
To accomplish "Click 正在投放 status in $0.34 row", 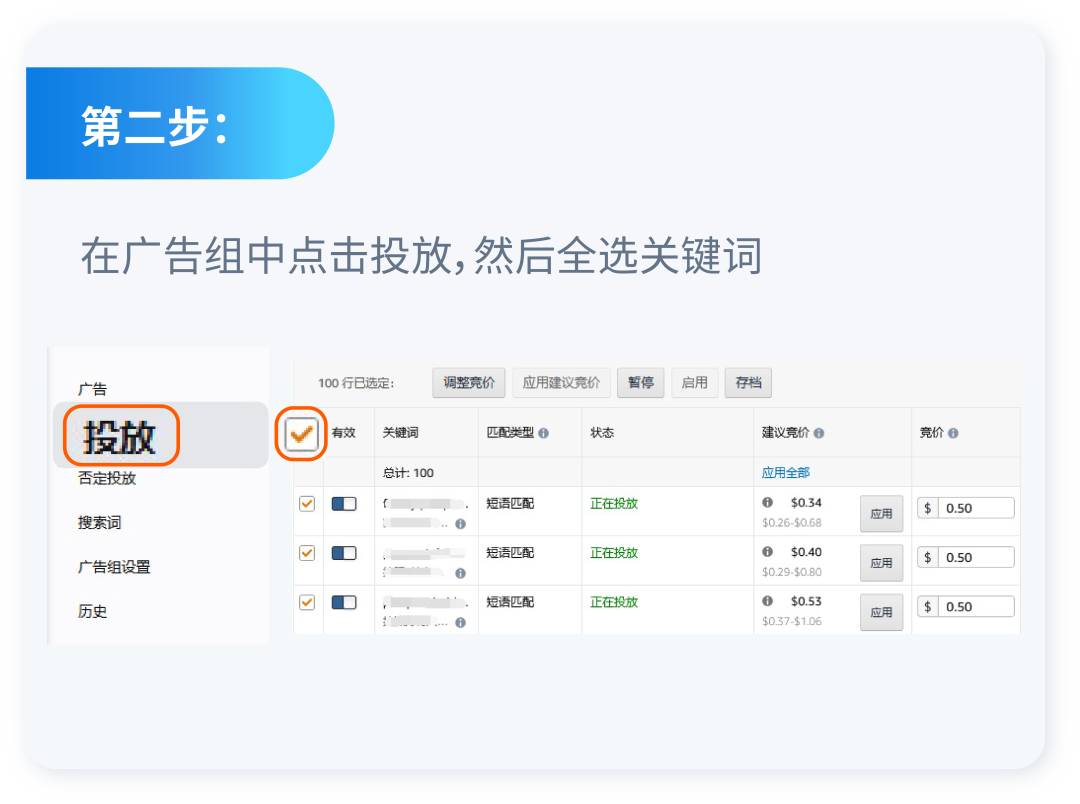I will pyautogui.click(x=614, y=504).
